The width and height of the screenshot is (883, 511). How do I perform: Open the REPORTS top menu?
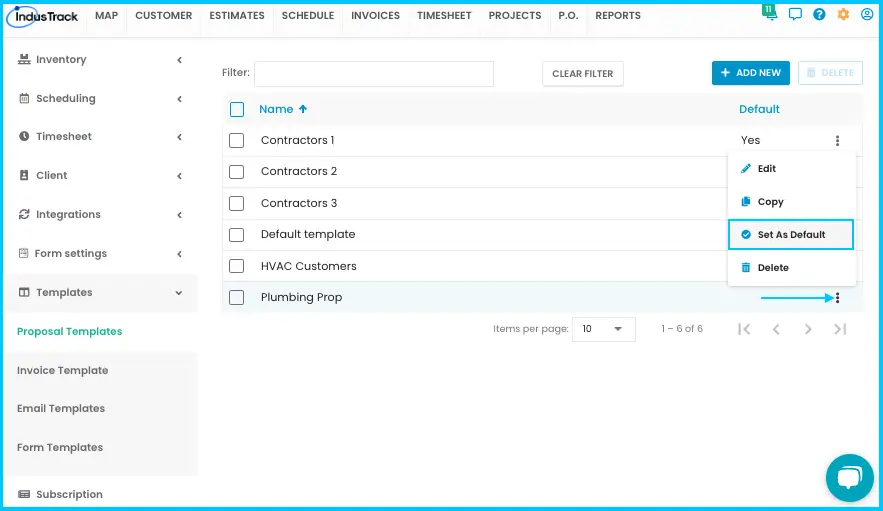(x=618, y=16)
